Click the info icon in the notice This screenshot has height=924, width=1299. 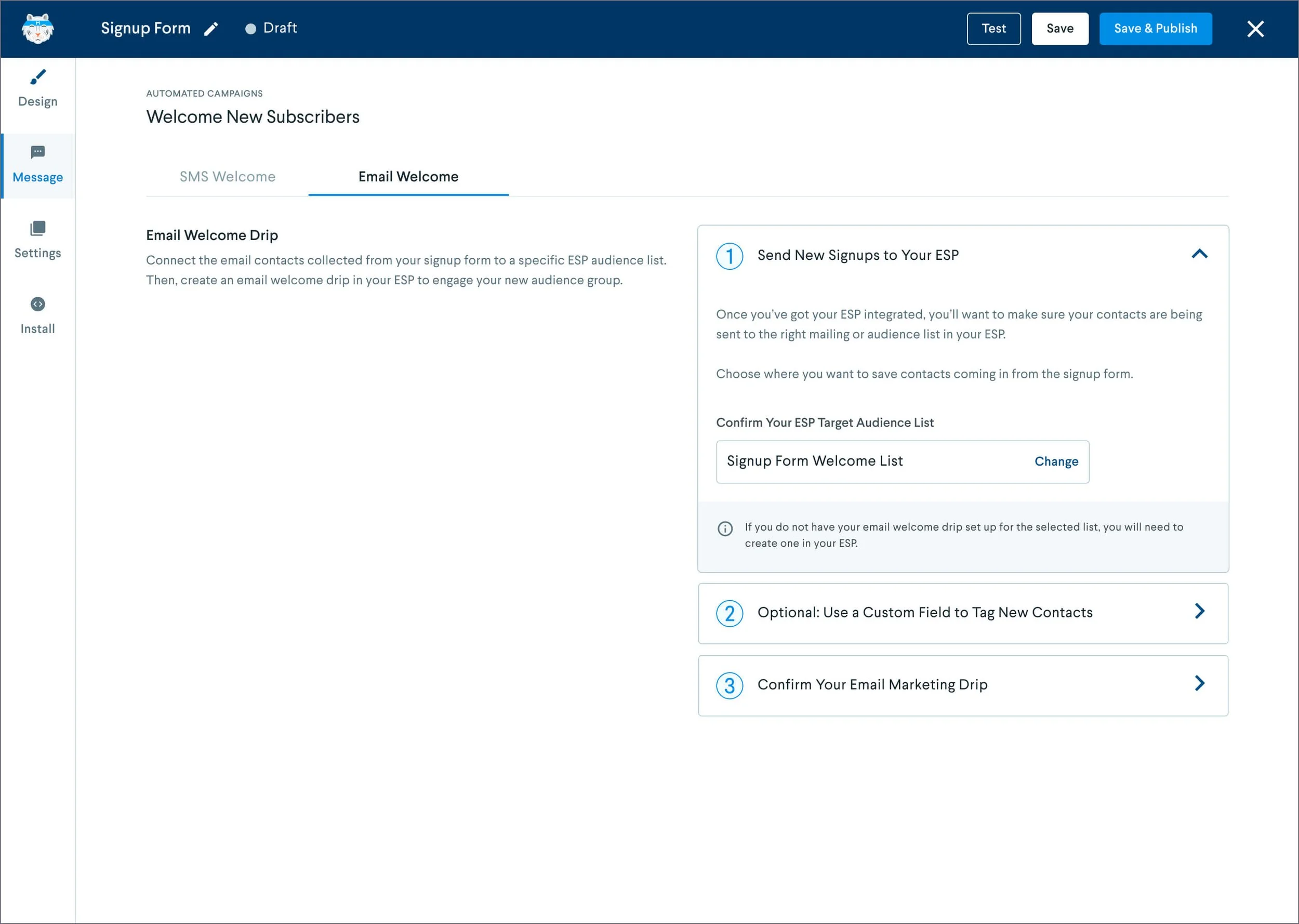[724, 529]
